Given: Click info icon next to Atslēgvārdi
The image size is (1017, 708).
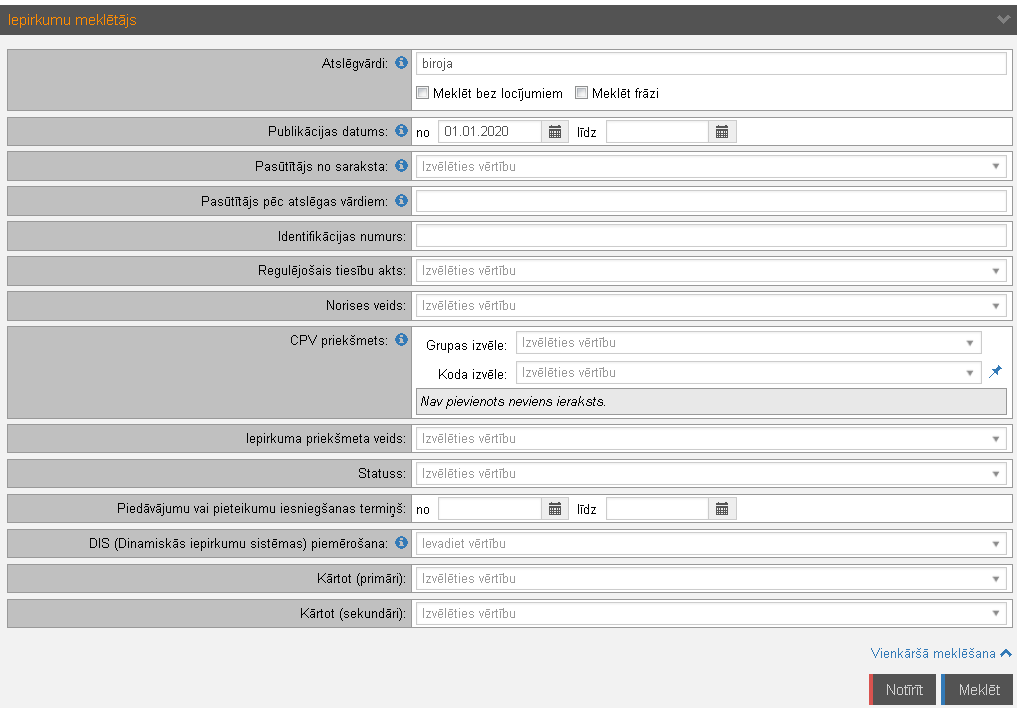Looking at the screenshot, I should [x=402, y=63].
